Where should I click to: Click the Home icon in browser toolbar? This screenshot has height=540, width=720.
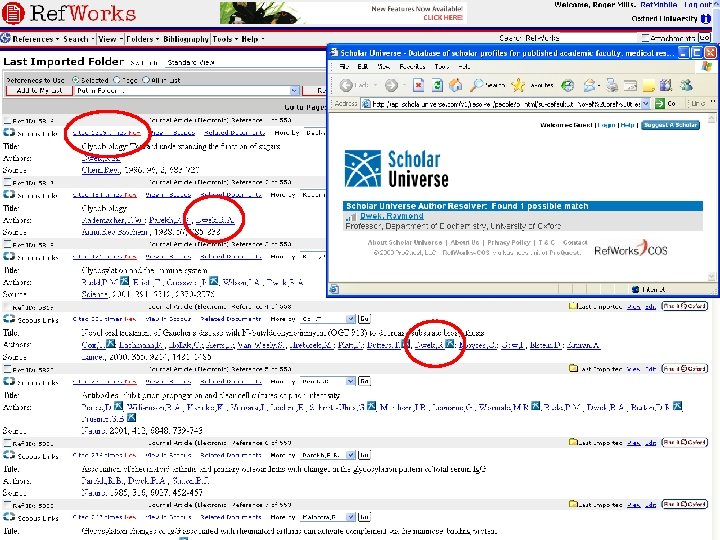click(x=456, y=85)
